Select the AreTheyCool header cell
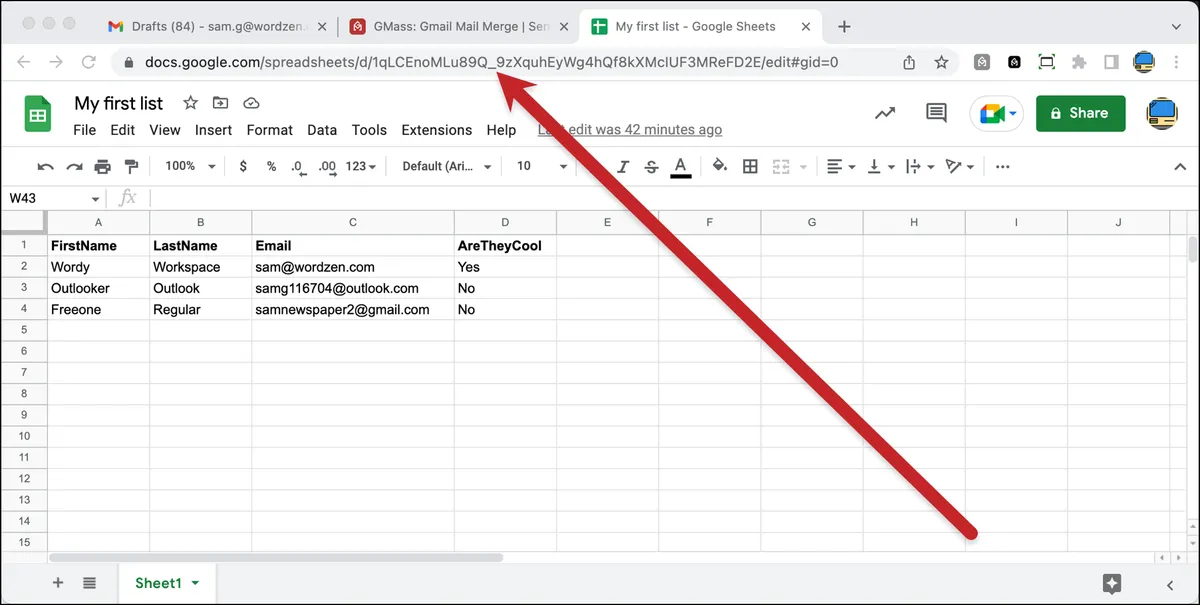This screenshot has width=1200, height=605. (505, 245)
